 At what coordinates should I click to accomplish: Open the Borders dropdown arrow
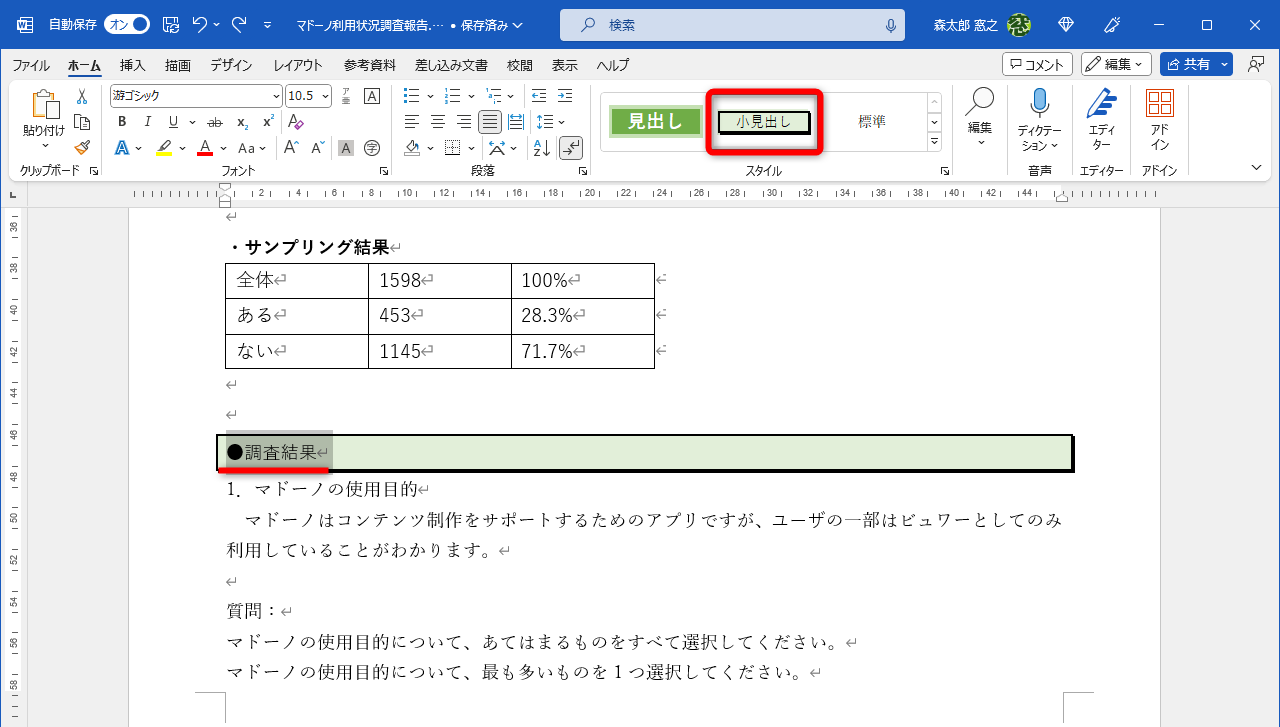click(470, 148)
